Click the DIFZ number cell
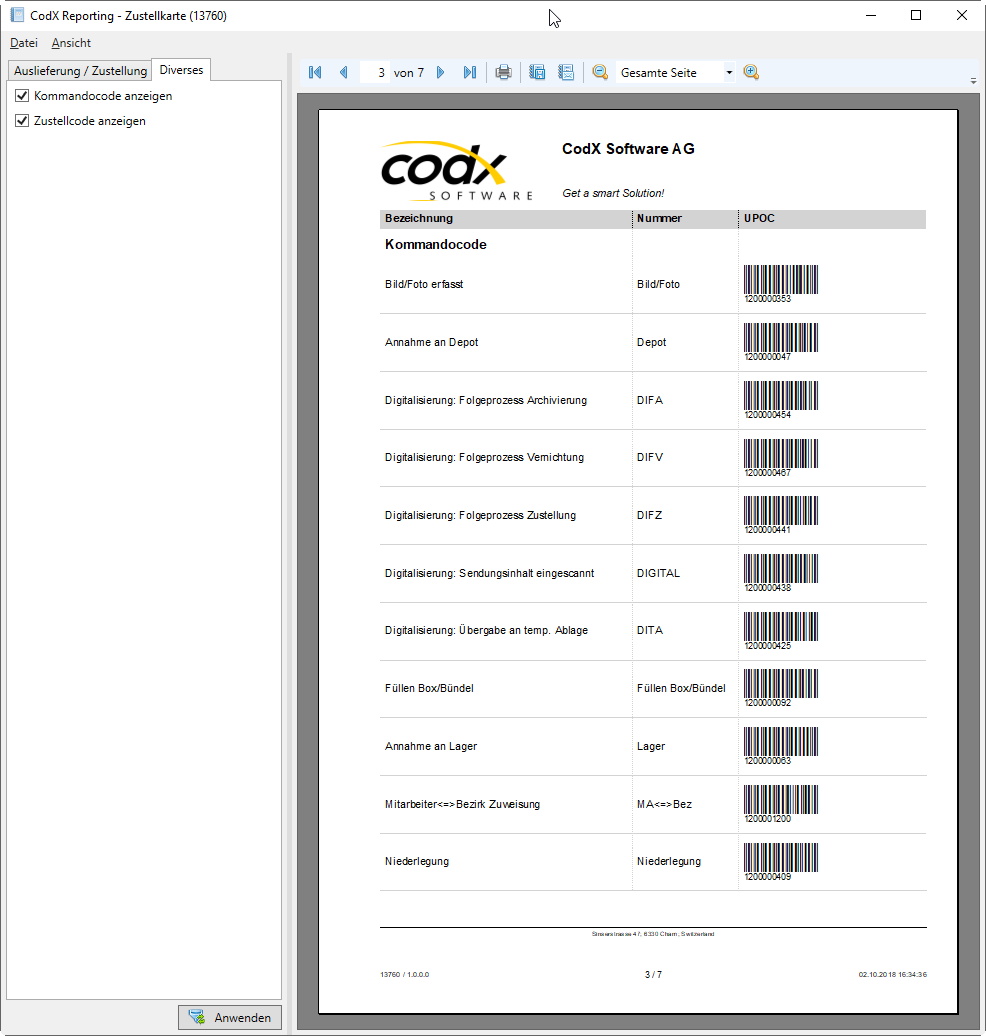Viewport: 986px width, 1036px height. click(x=649, y=515)
